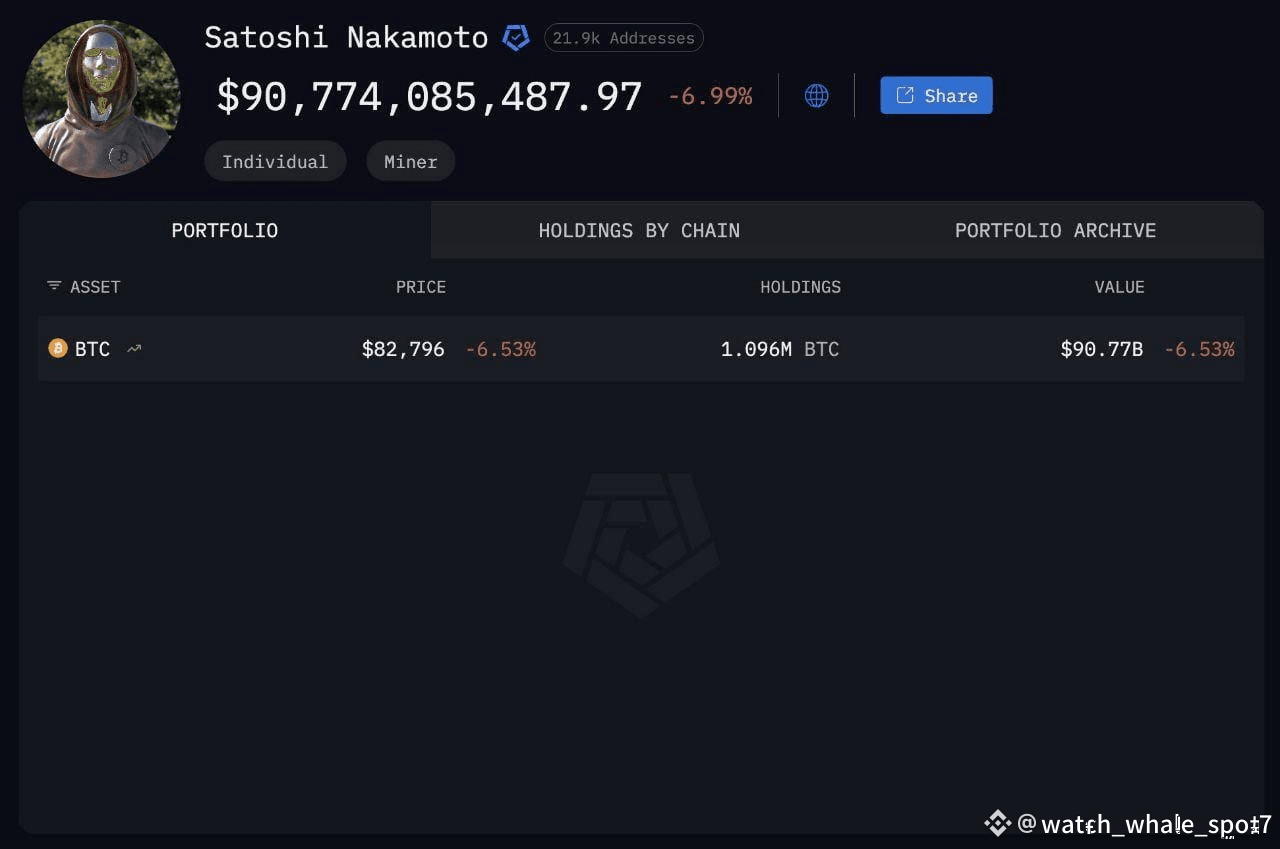Viewport: 1280px width, 849px height.
Task: Click the -6.99% total change figure
Action: pyautogui.click(x=710, y=96)
